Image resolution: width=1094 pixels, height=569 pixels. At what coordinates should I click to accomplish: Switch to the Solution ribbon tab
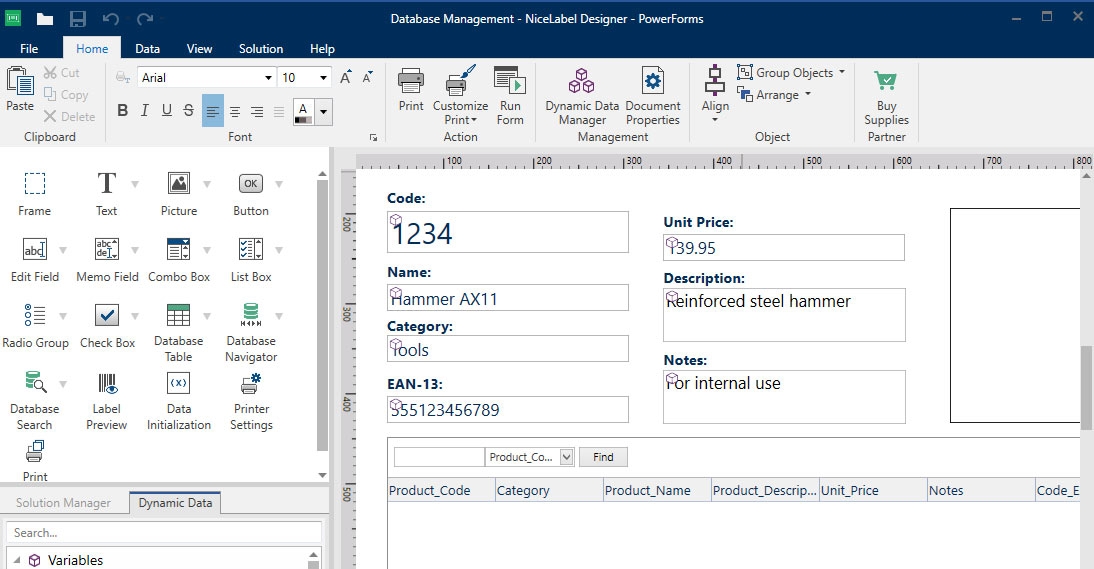(261, 48)
